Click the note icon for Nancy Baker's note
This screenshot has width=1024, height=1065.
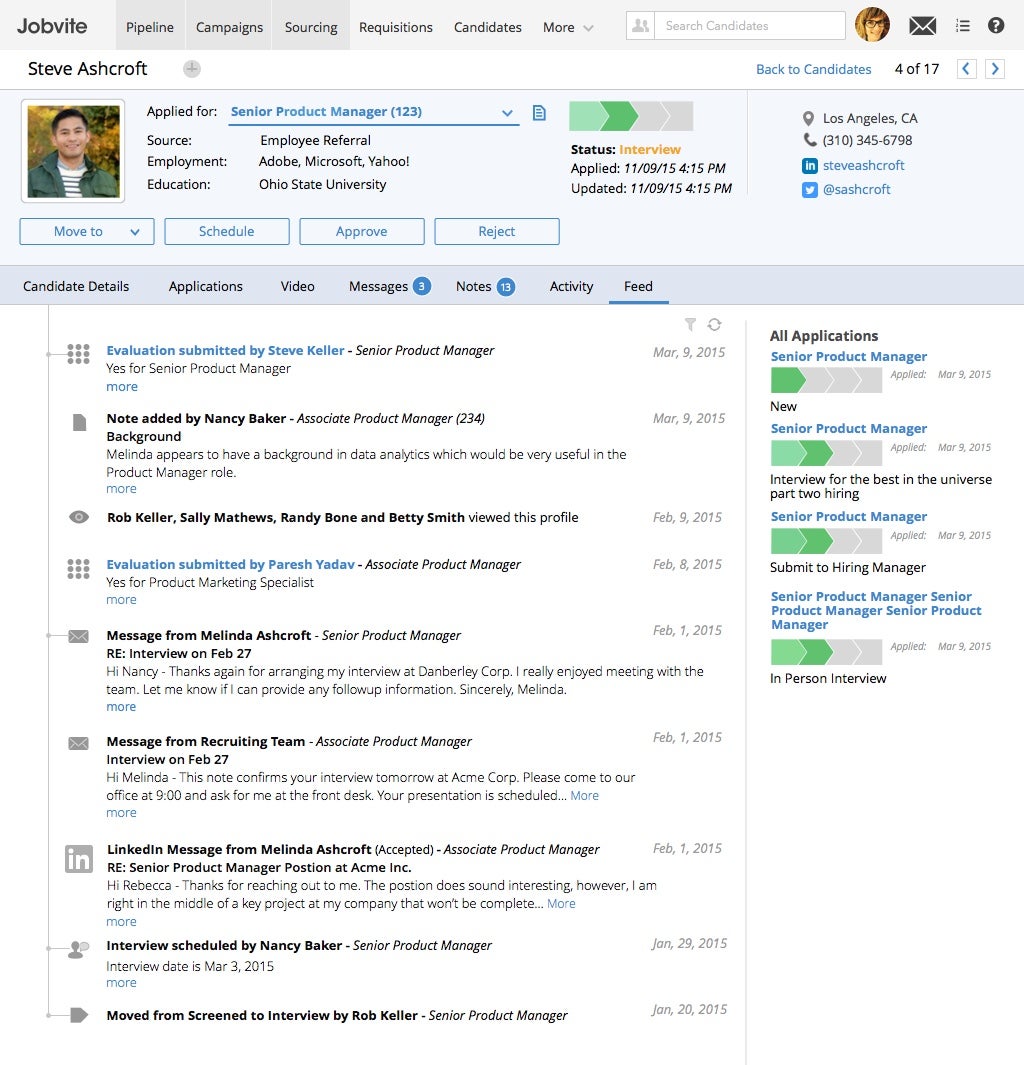point(79,422)
